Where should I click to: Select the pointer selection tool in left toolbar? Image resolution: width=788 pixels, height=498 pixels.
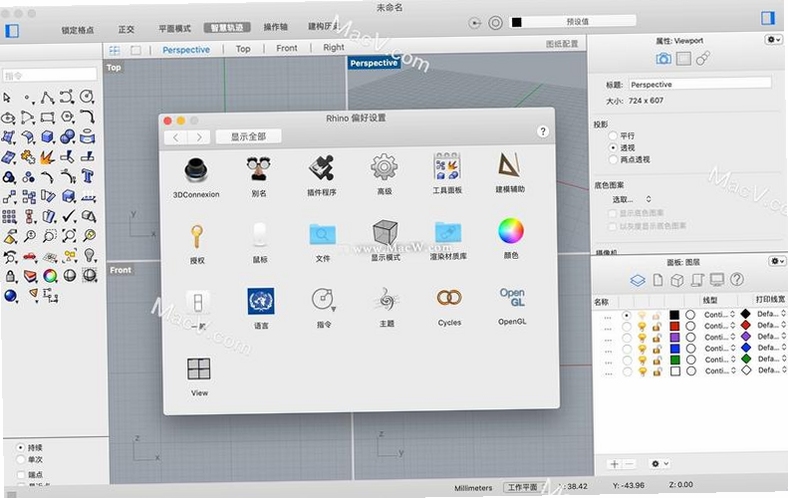click(7, 97)
